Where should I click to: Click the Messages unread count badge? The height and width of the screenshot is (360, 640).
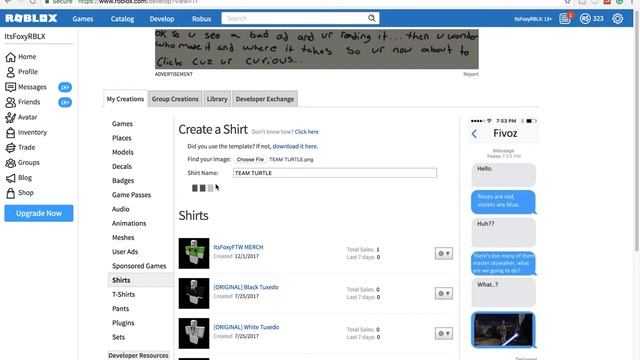point(65,87)
